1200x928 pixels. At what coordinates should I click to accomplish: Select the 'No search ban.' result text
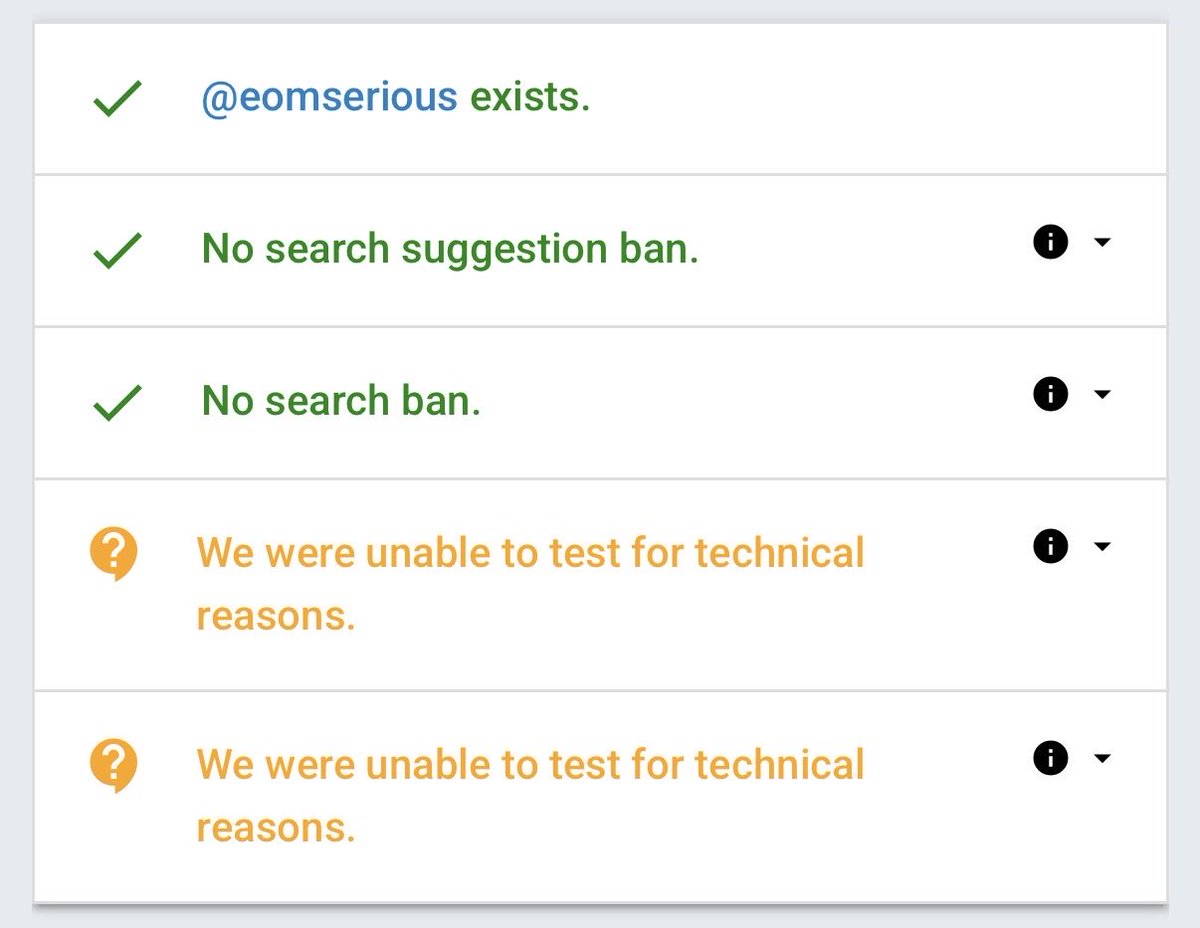(x=341, y=401)
